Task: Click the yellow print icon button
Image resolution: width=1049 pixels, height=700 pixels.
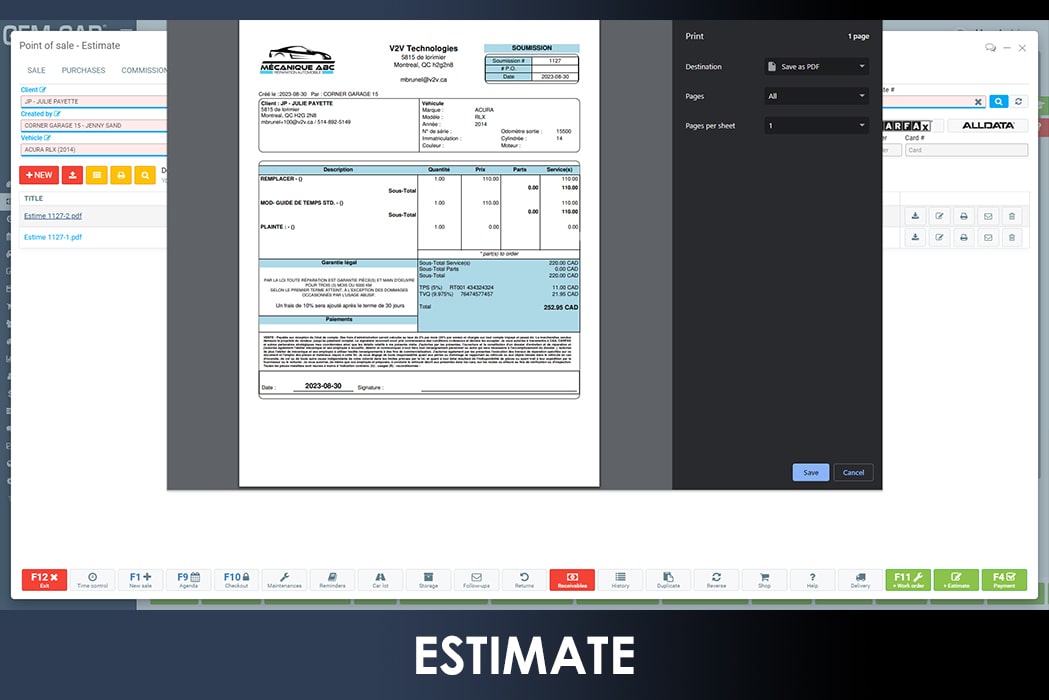Action: [x=121, y=175]
